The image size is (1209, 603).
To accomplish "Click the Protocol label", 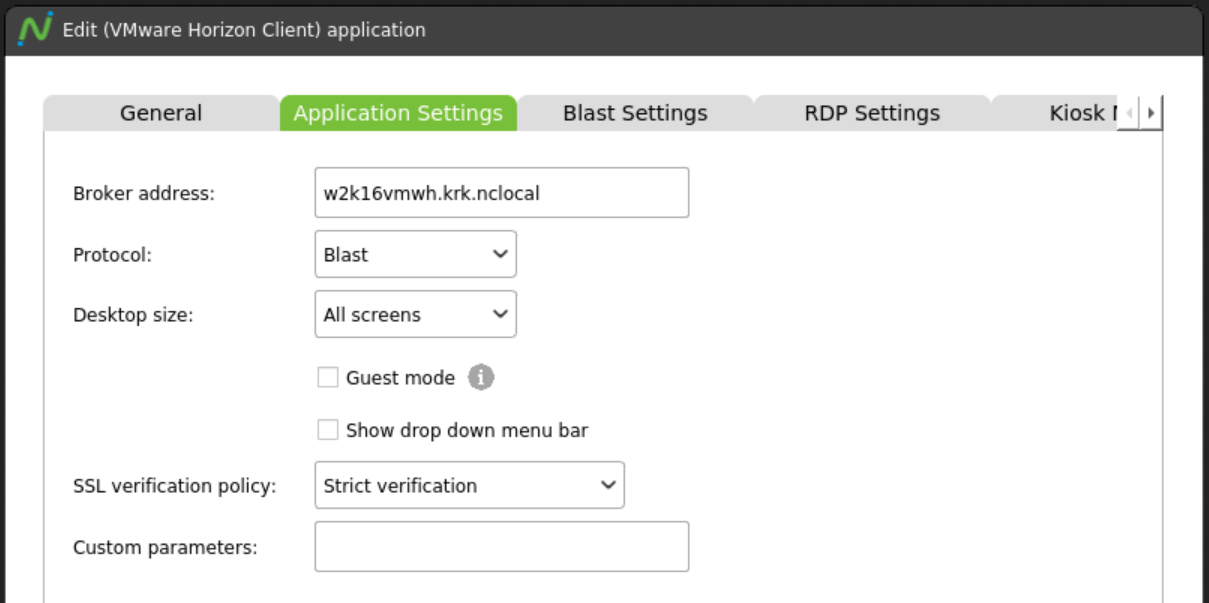I will click(x=112, y=255).
